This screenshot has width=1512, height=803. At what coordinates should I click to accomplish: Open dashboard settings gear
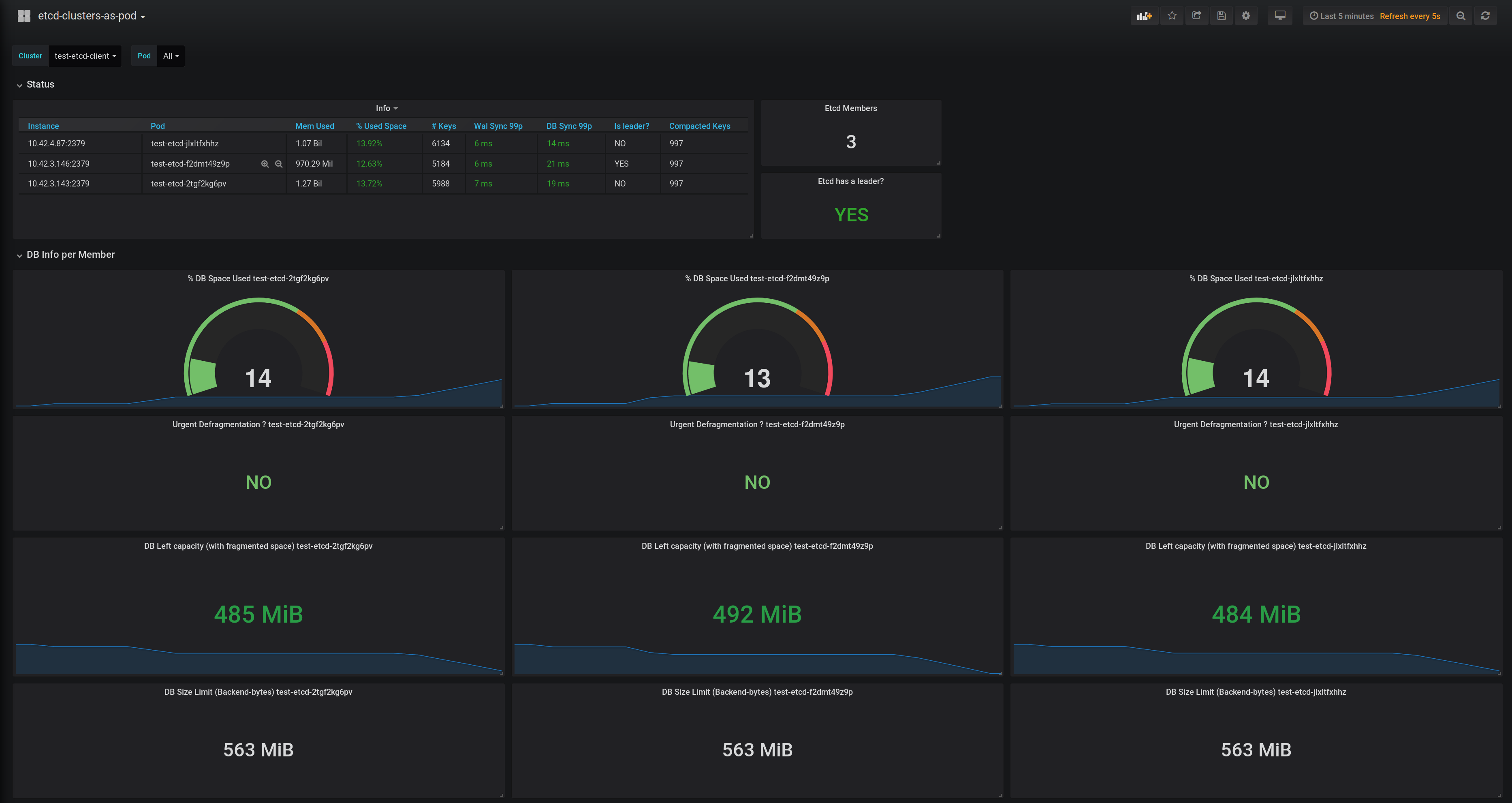pyautogui.click(x=1245, y=16)
